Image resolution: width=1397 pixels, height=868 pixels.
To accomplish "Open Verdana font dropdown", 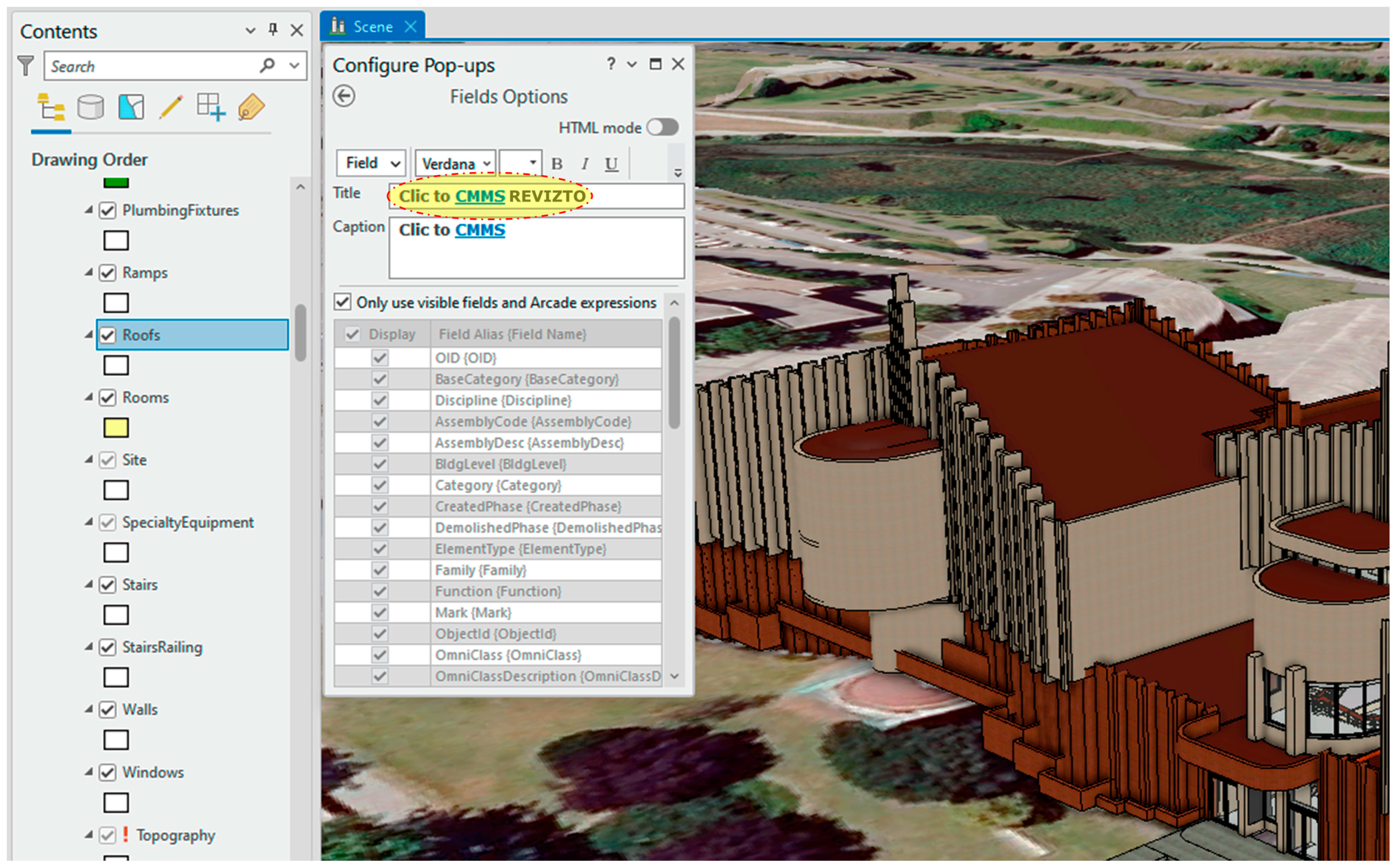I will coord(456,164).
